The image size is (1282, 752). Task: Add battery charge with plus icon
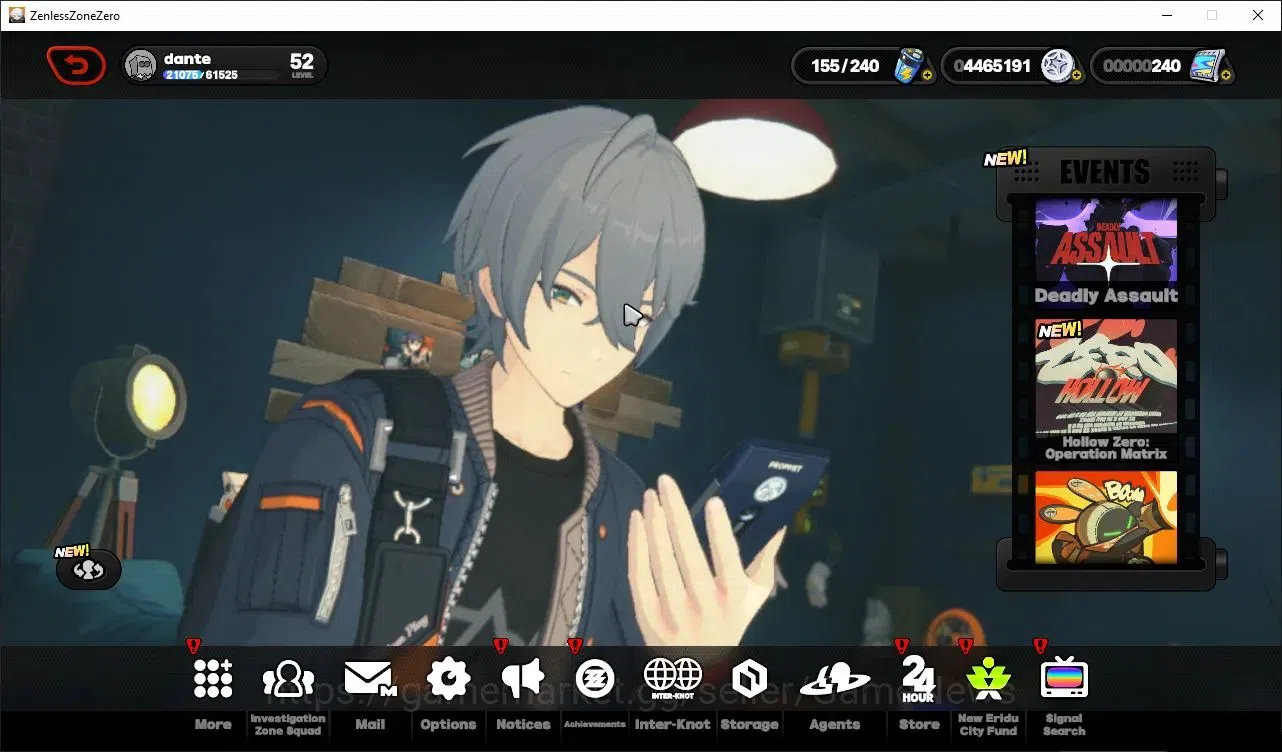pos(927,75)
